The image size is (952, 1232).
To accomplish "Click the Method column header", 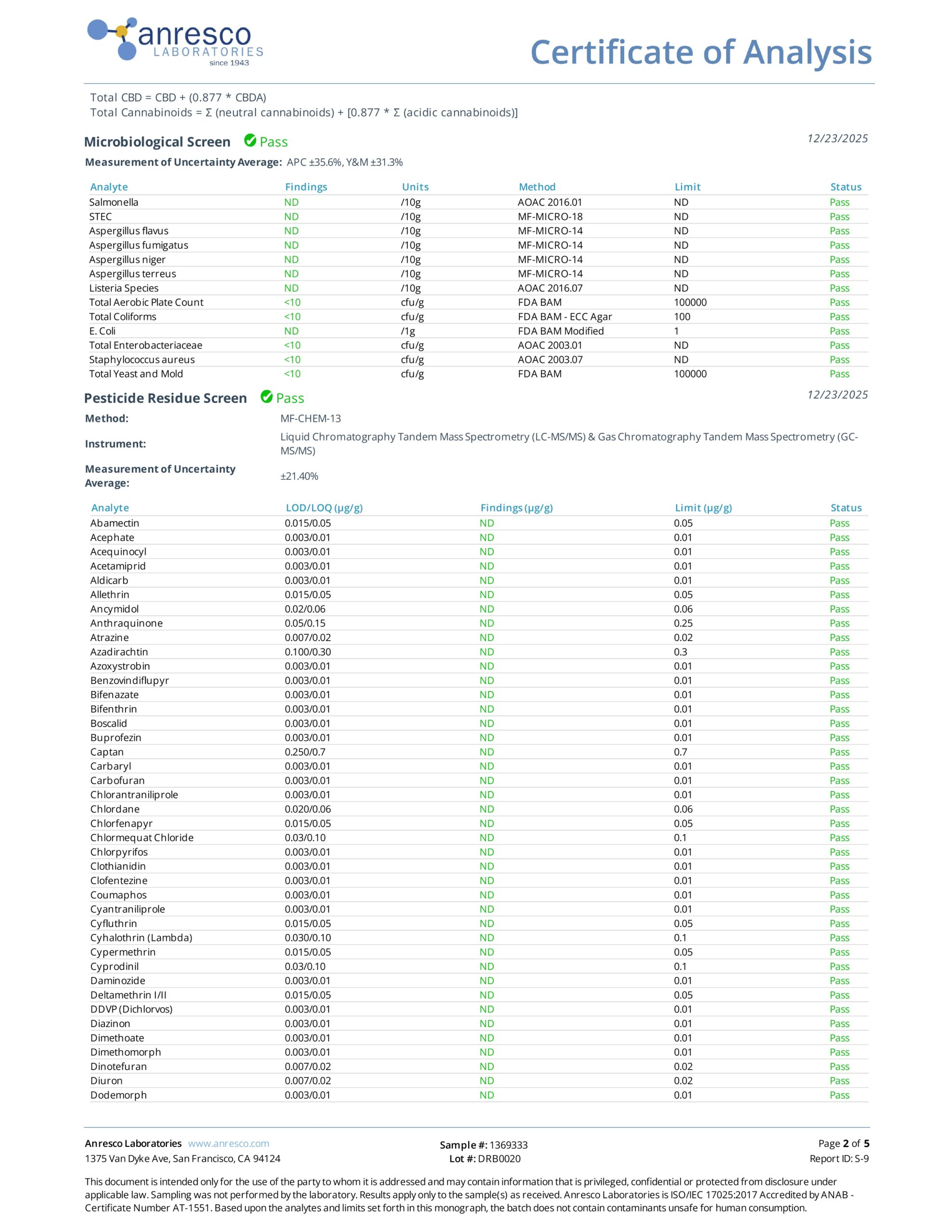I will click(x=537, y=187).
